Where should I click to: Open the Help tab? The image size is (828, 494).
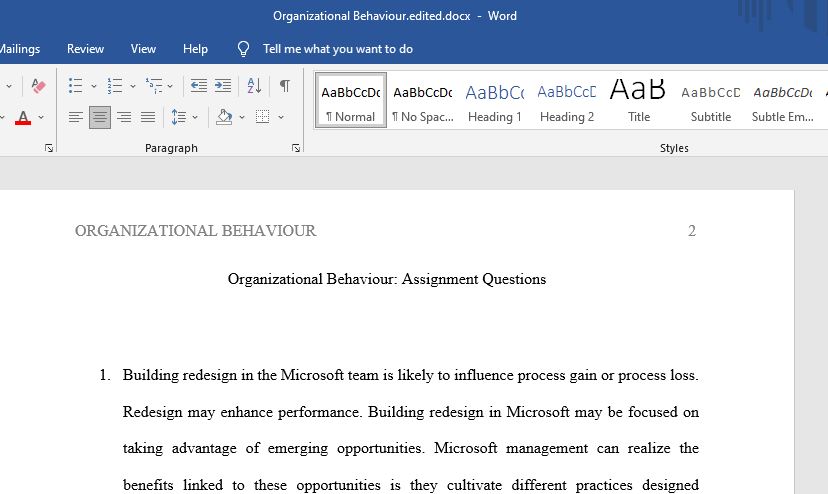click(195, 49)
